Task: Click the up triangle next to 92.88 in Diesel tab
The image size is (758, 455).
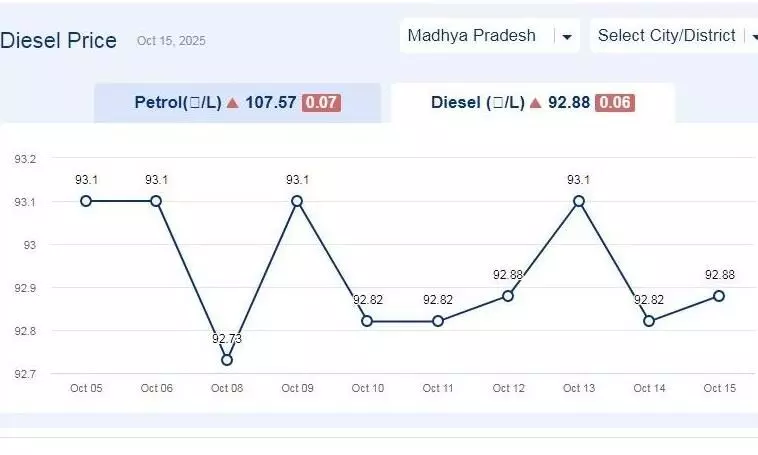Action: pos(536,103)
